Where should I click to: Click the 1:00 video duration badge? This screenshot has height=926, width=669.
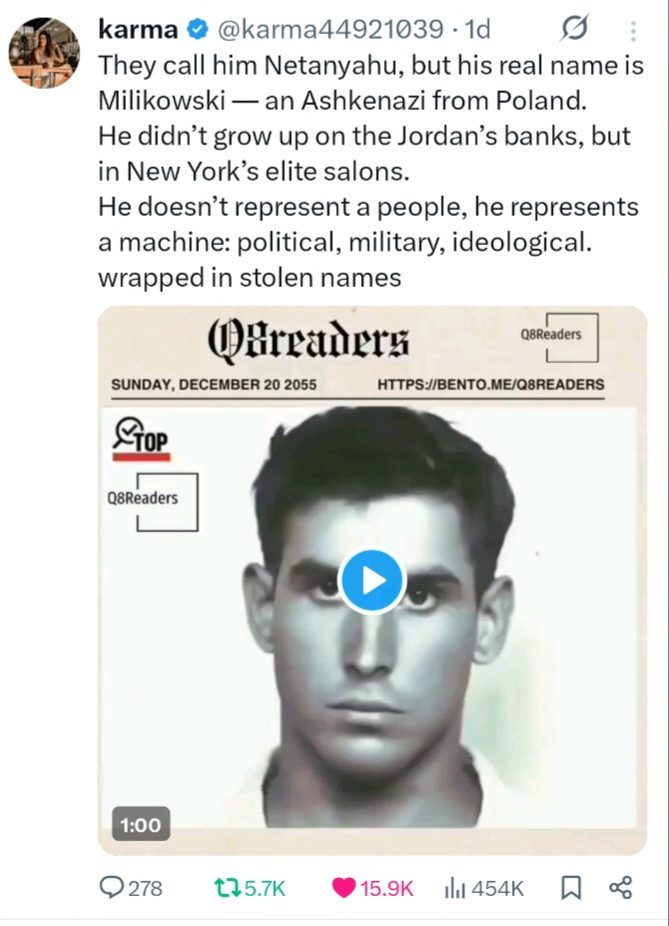click(x=141, y=824)
